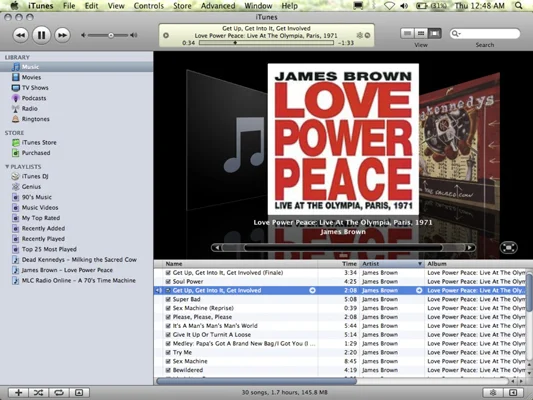Adjust the volume slider knob

[x=111, y=35]
